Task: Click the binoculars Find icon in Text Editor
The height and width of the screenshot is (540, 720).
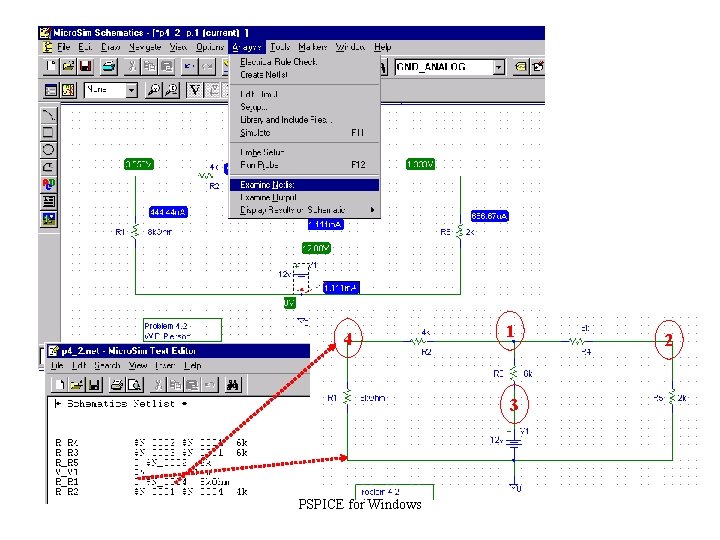Action: (x=233, y=385)
